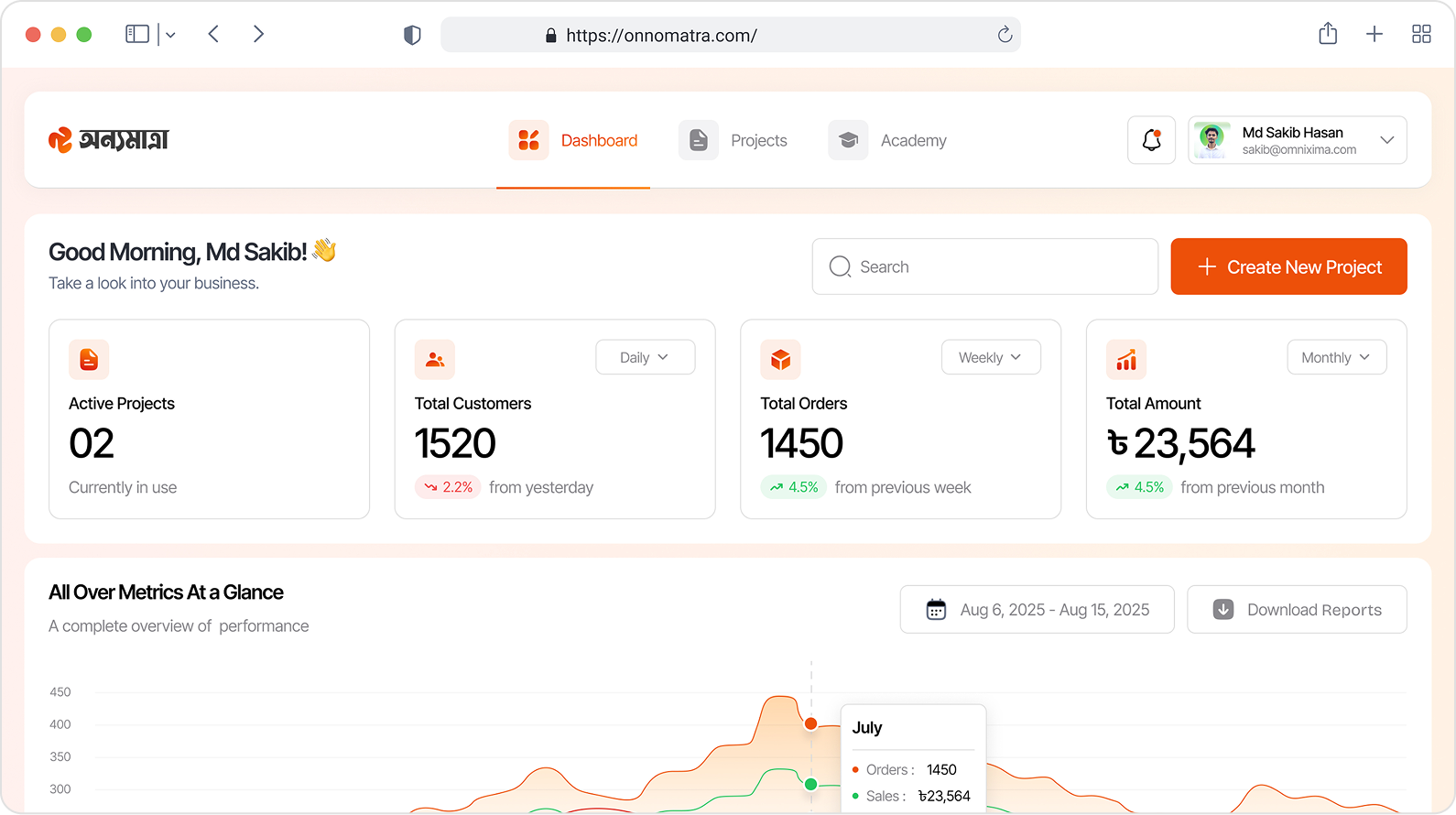Image resolution: width=1456 pixels, height=815 pixels.
Task: Click the Currently in use label
Action: (123, 487)
